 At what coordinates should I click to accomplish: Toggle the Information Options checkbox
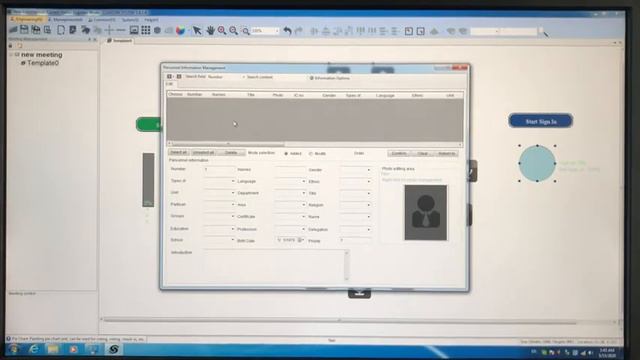[311, 78]
